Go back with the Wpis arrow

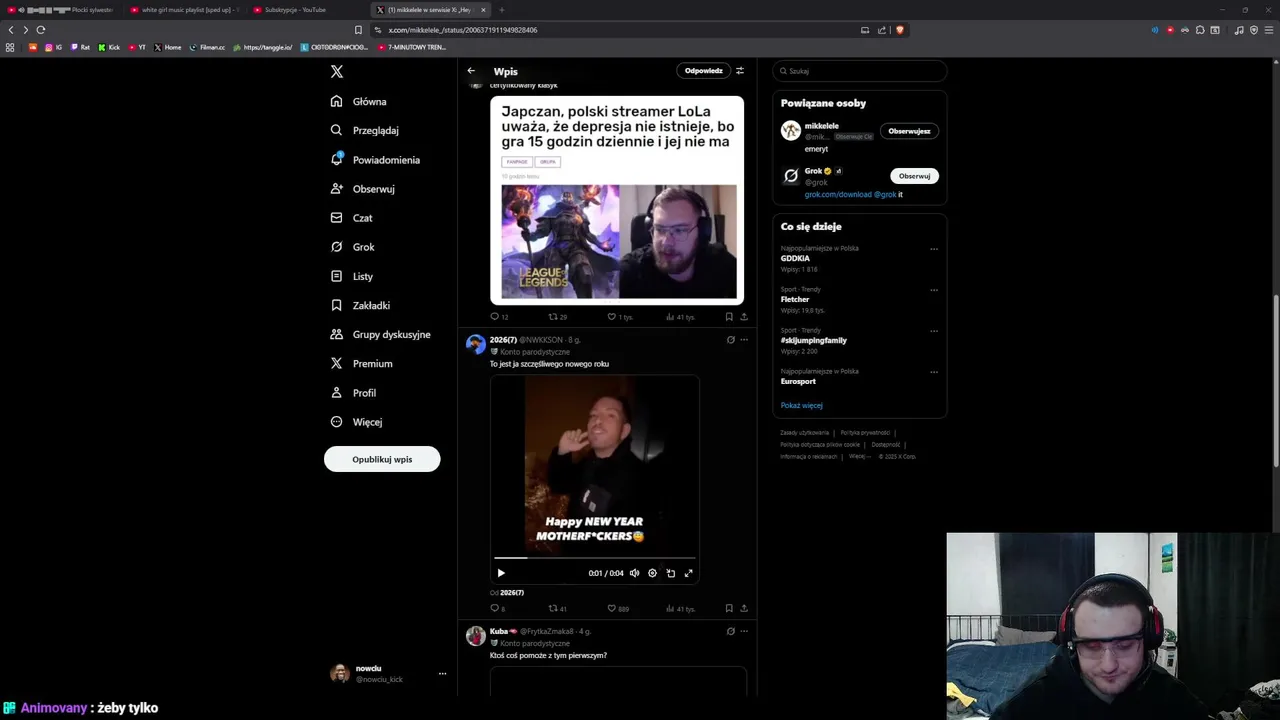click(x=471, y=71)
